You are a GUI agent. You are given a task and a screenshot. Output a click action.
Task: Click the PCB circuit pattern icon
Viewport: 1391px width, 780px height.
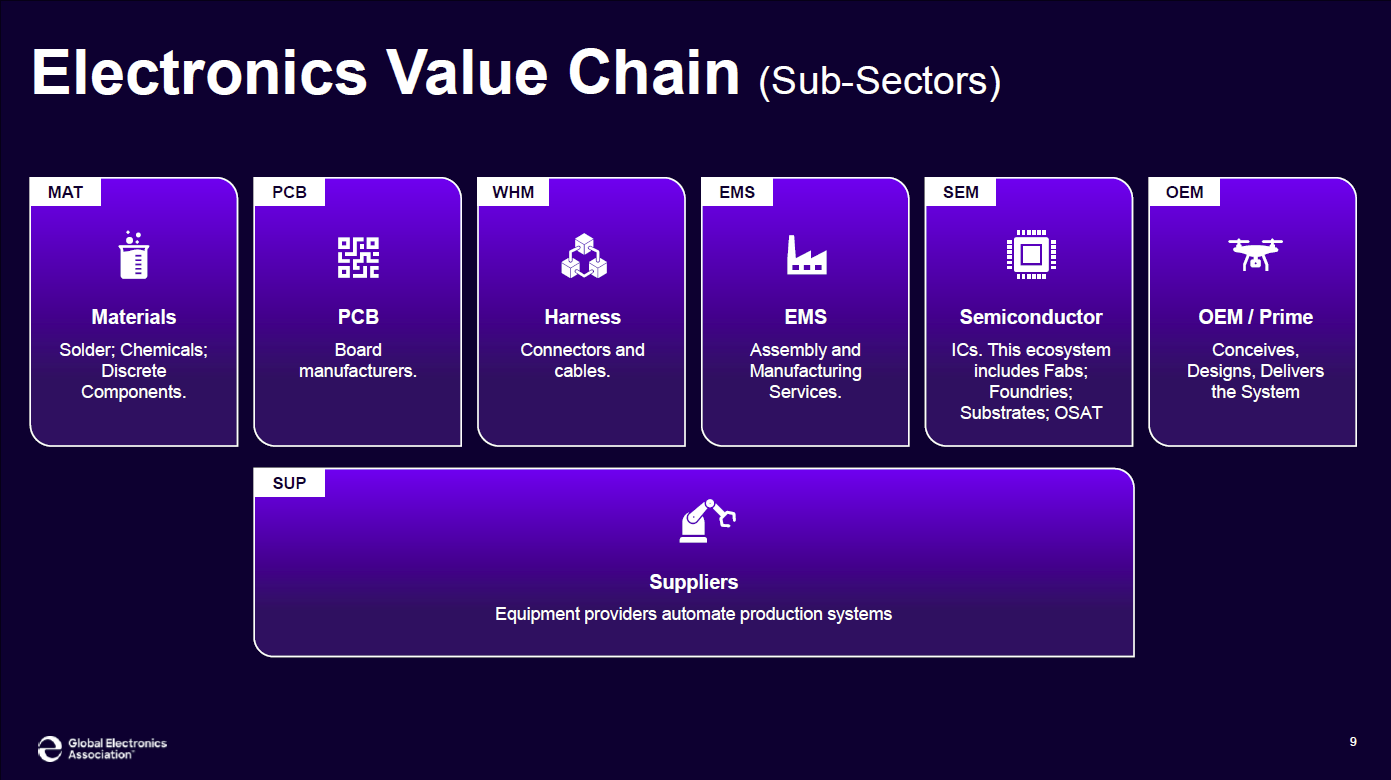(358, 257)
